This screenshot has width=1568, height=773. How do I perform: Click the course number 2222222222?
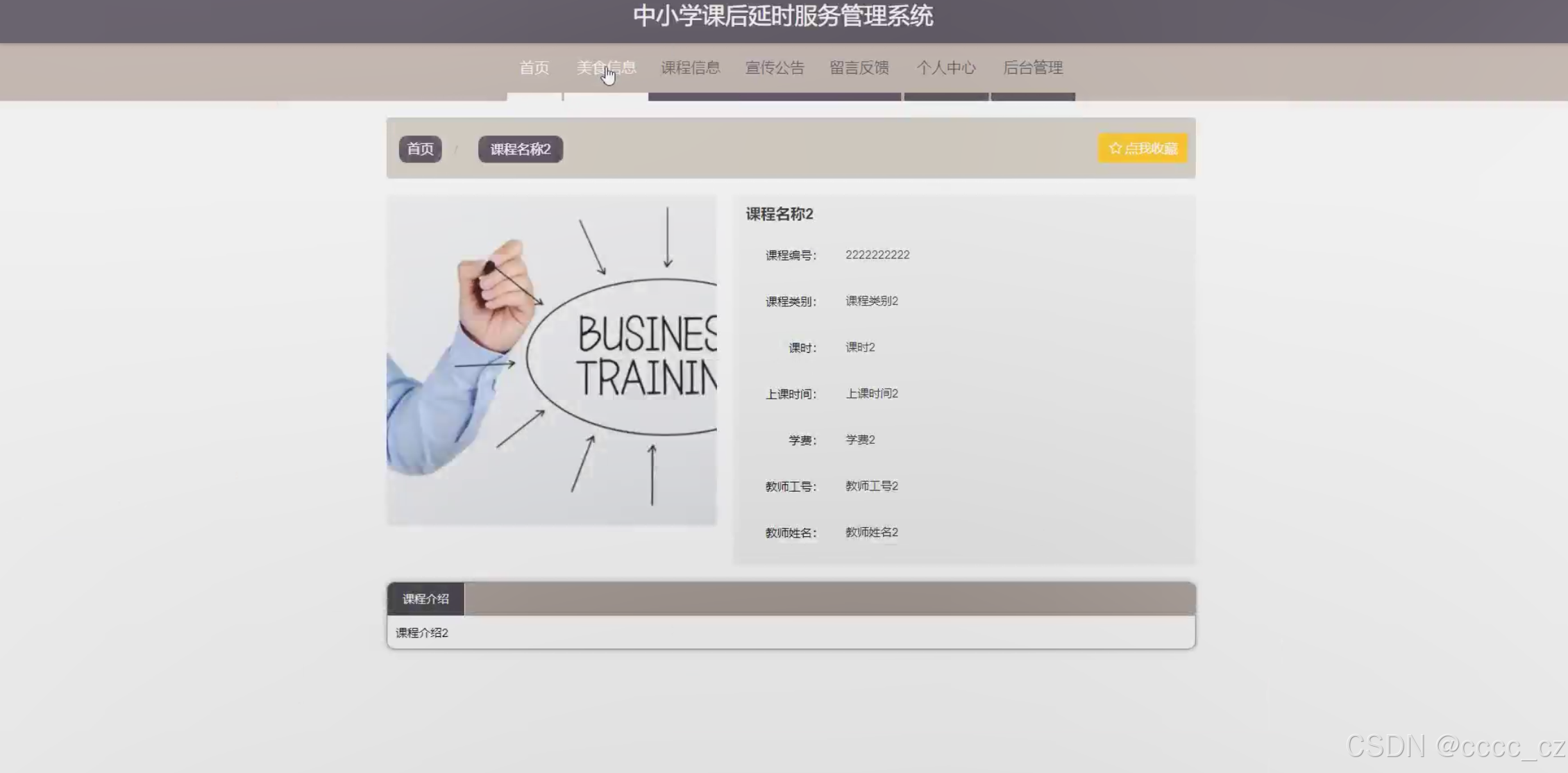pos(877,255)
